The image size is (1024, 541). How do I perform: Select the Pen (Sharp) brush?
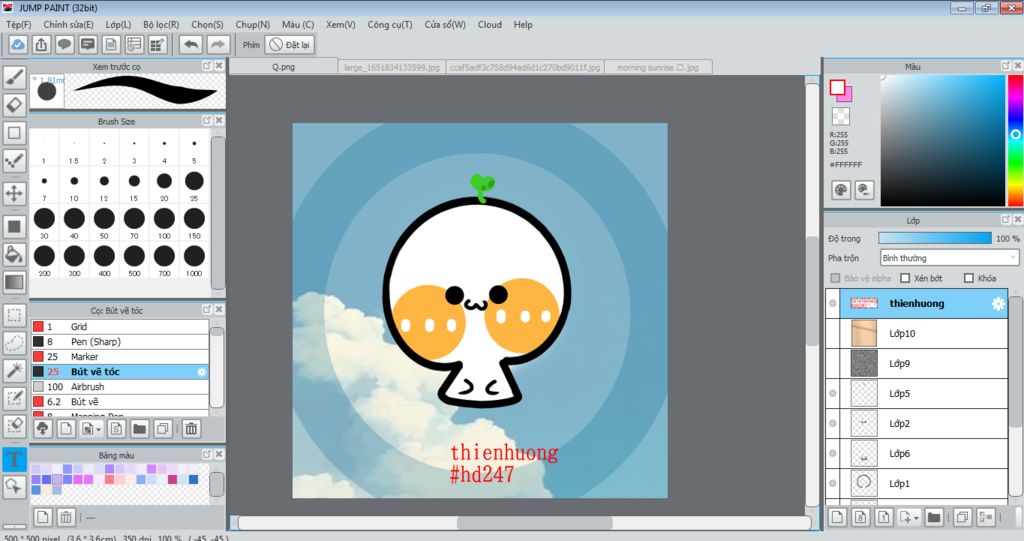[x=120, y=342]
